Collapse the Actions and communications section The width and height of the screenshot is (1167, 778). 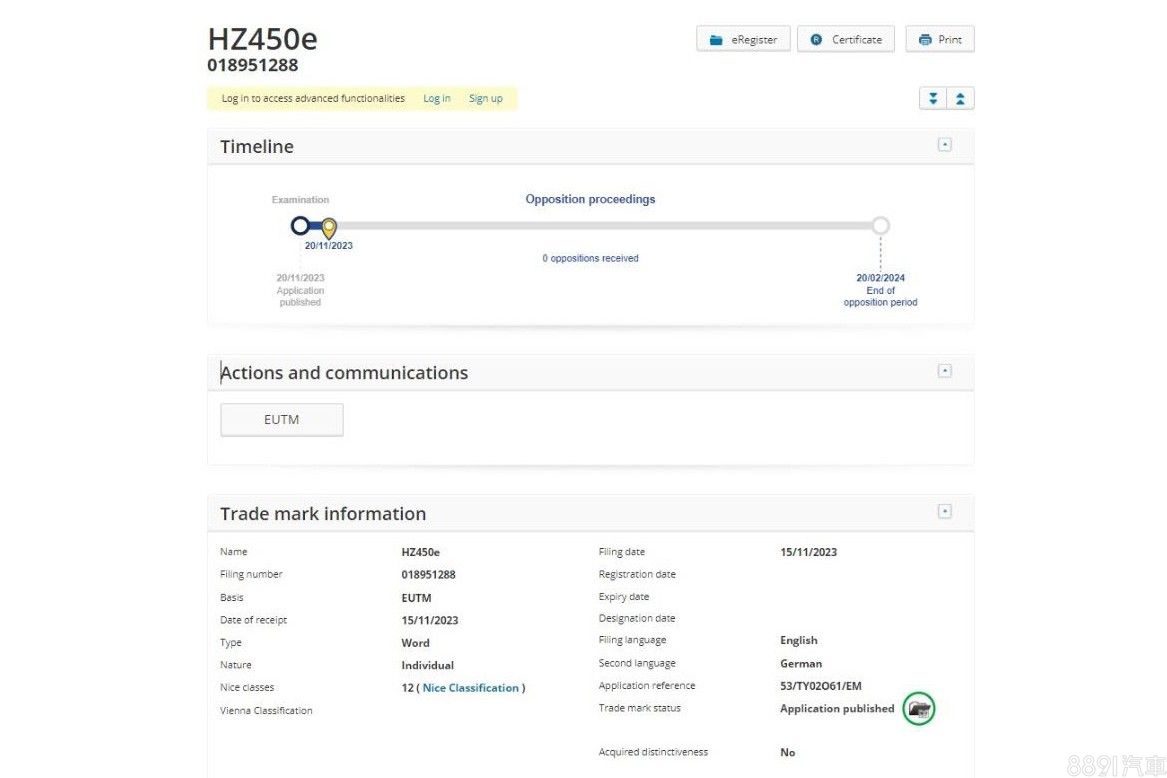[x=944, y=371]
